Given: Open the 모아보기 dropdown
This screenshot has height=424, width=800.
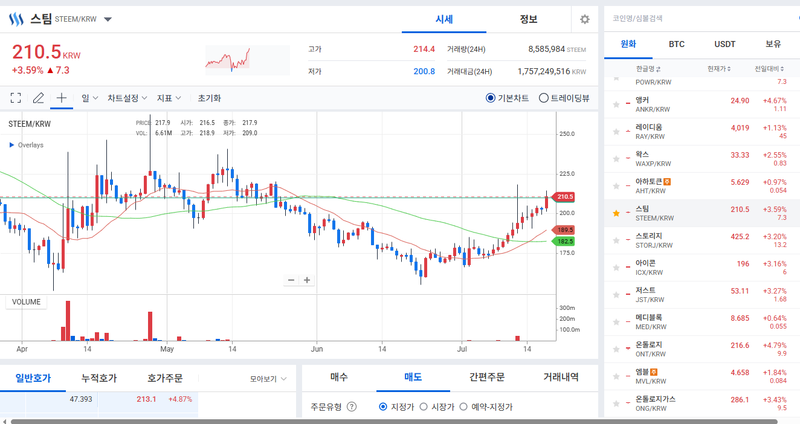Looking at the screenshot, I should pos(268,379).
